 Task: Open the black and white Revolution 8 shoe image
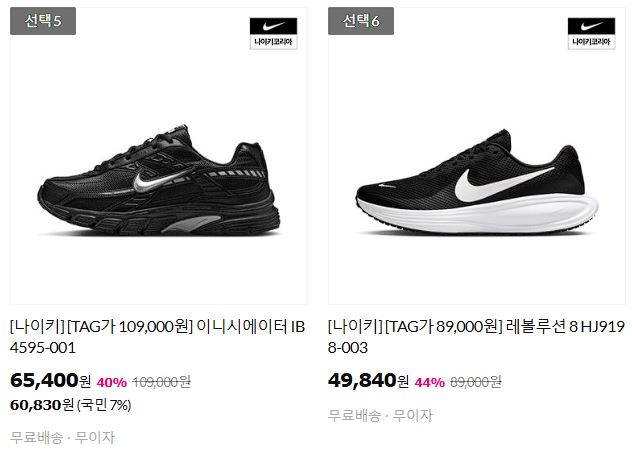pos(477,182)
